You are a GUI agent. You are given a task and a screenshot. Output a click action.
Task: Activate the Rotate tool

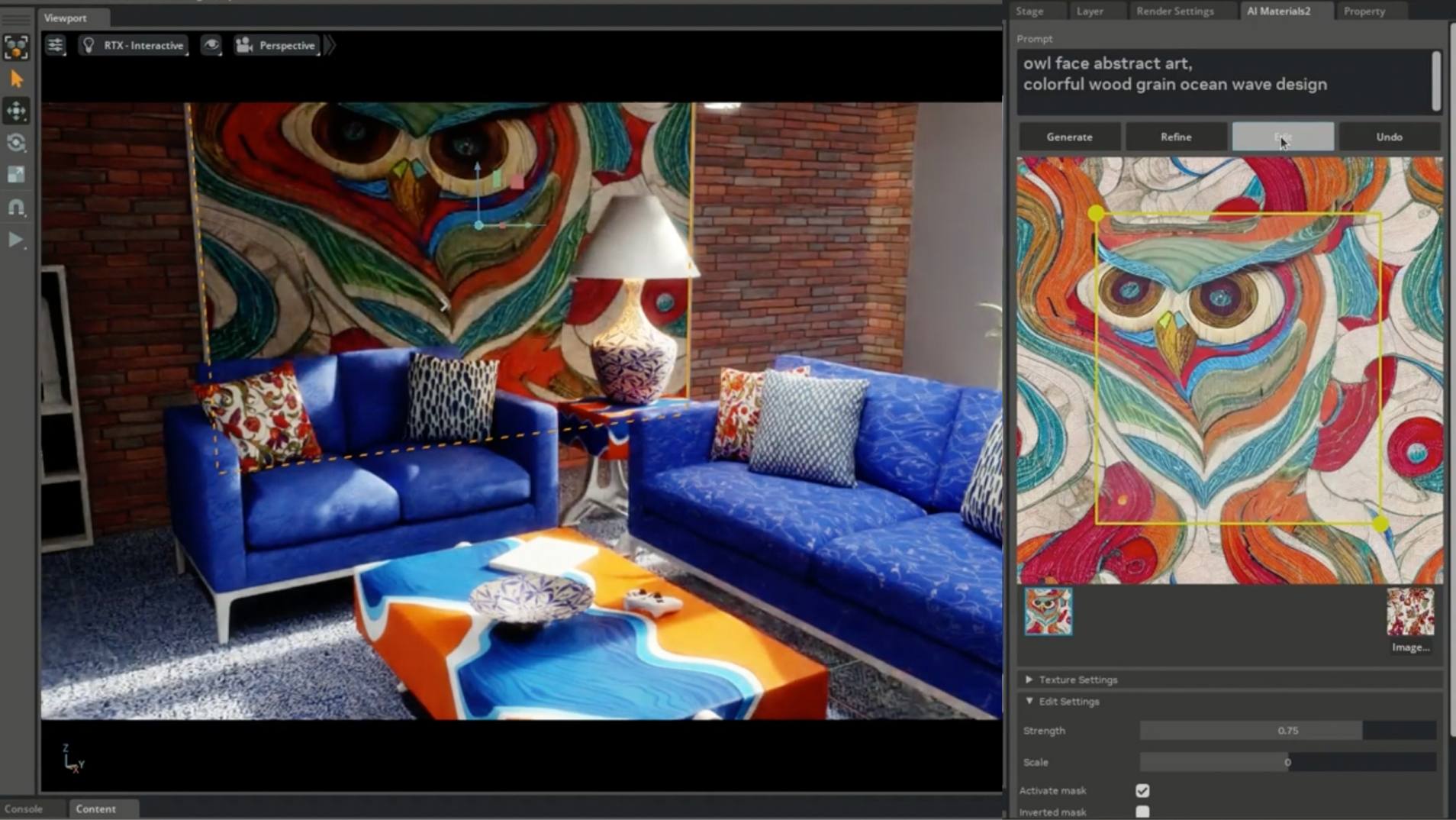click(x=16, y=143)
